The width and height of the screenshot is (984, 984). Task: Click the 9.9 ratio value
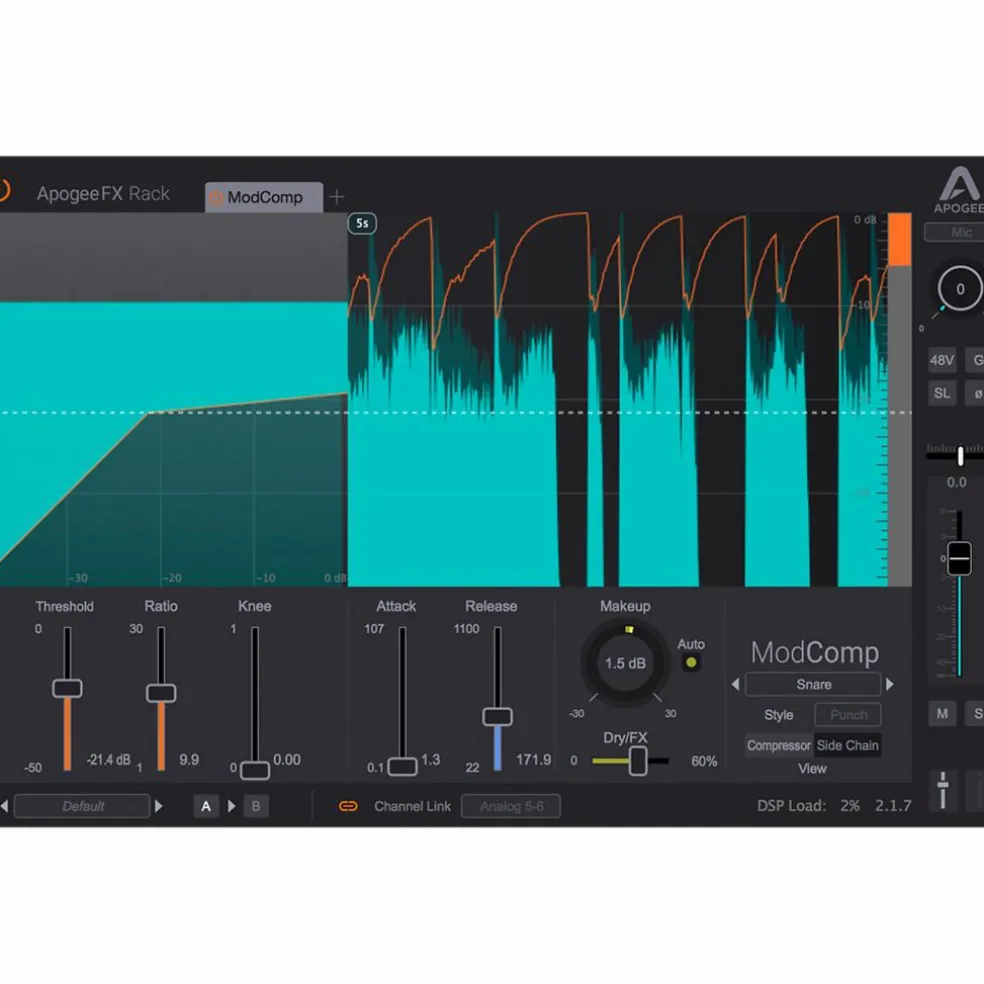(189, 760)
